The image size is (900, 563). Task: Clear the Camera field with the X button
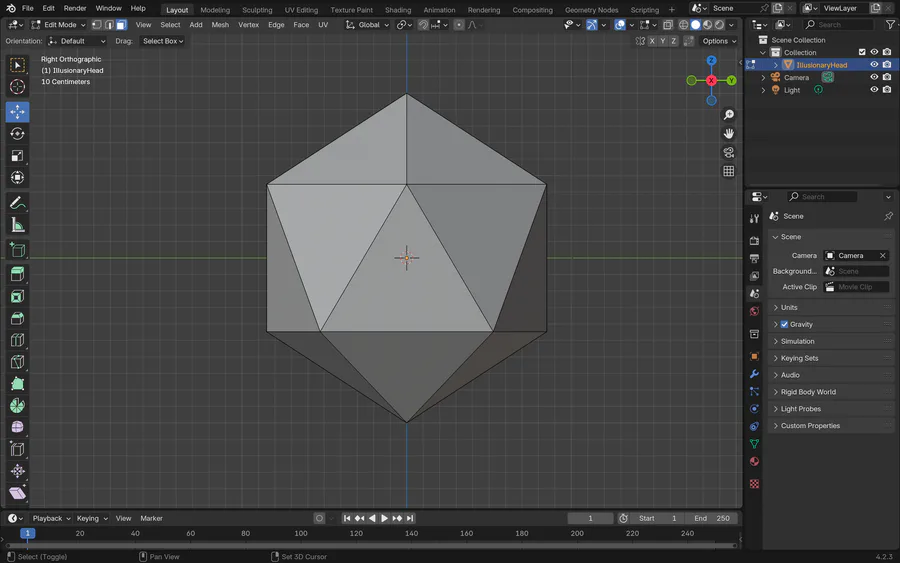pyautogui.click(x=883, y=256)
